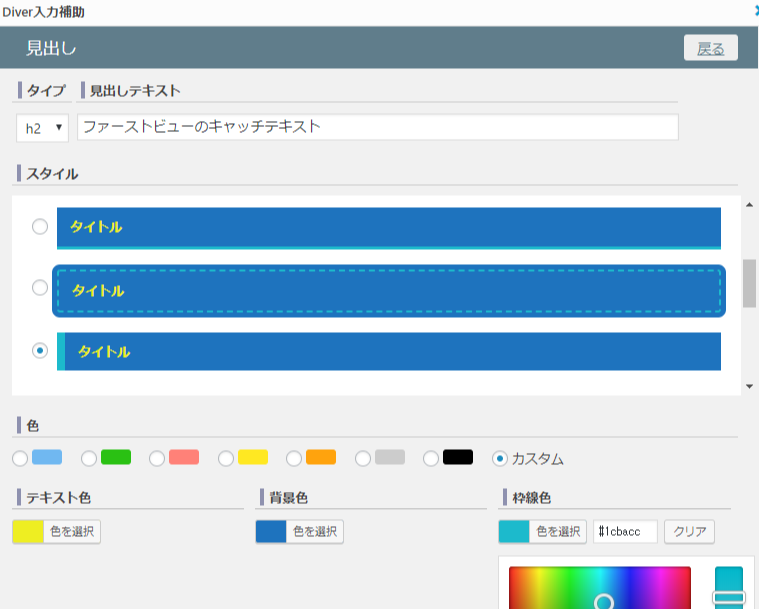This screenshot has width=759, height=609.
Task: Choose the orange color preset
Action: click(x=294, y=458)
